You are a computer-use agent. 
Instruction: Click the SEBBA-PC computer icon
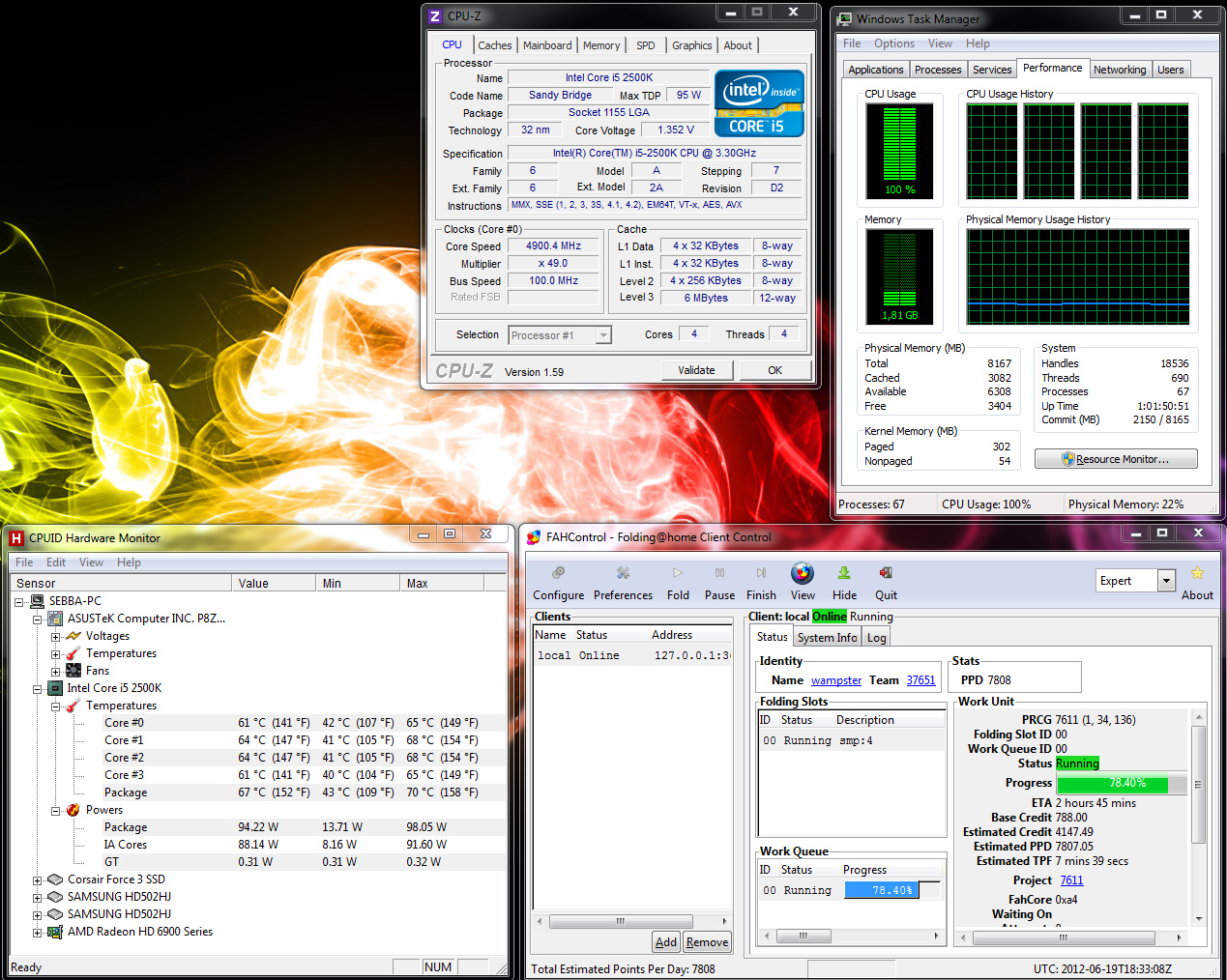[37, 601]
